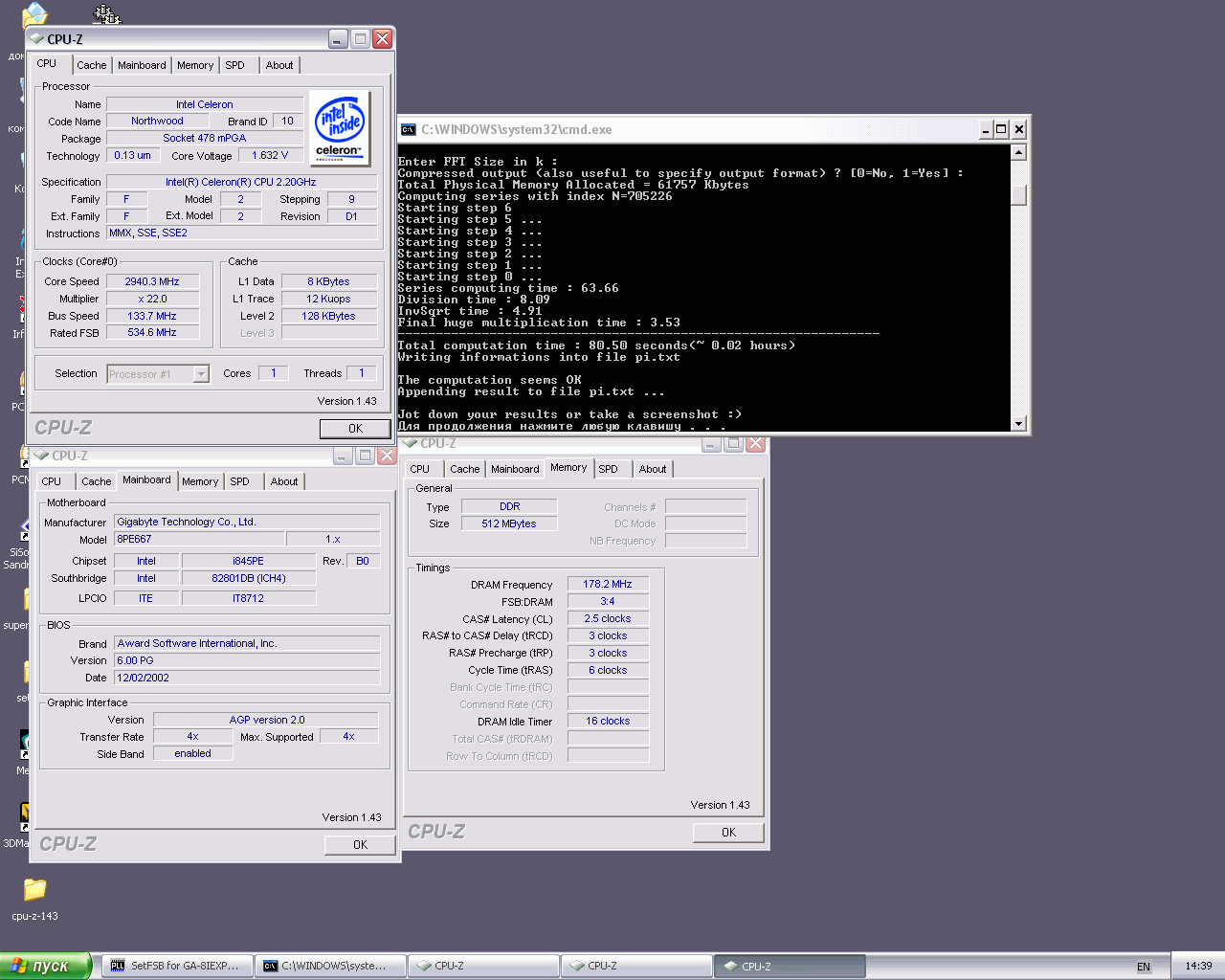
Task: Click the cmd.exe window title icon
Action: click(x=409, y=129)
